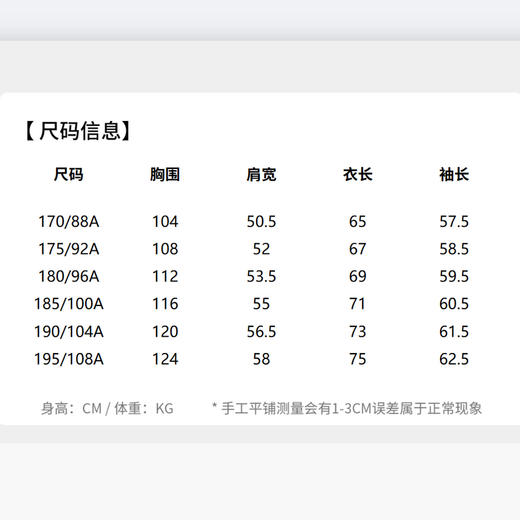Click garment length 75
The height and width of the screenshot is (520, 520).
pyautogui.click(x=357, y=359)
